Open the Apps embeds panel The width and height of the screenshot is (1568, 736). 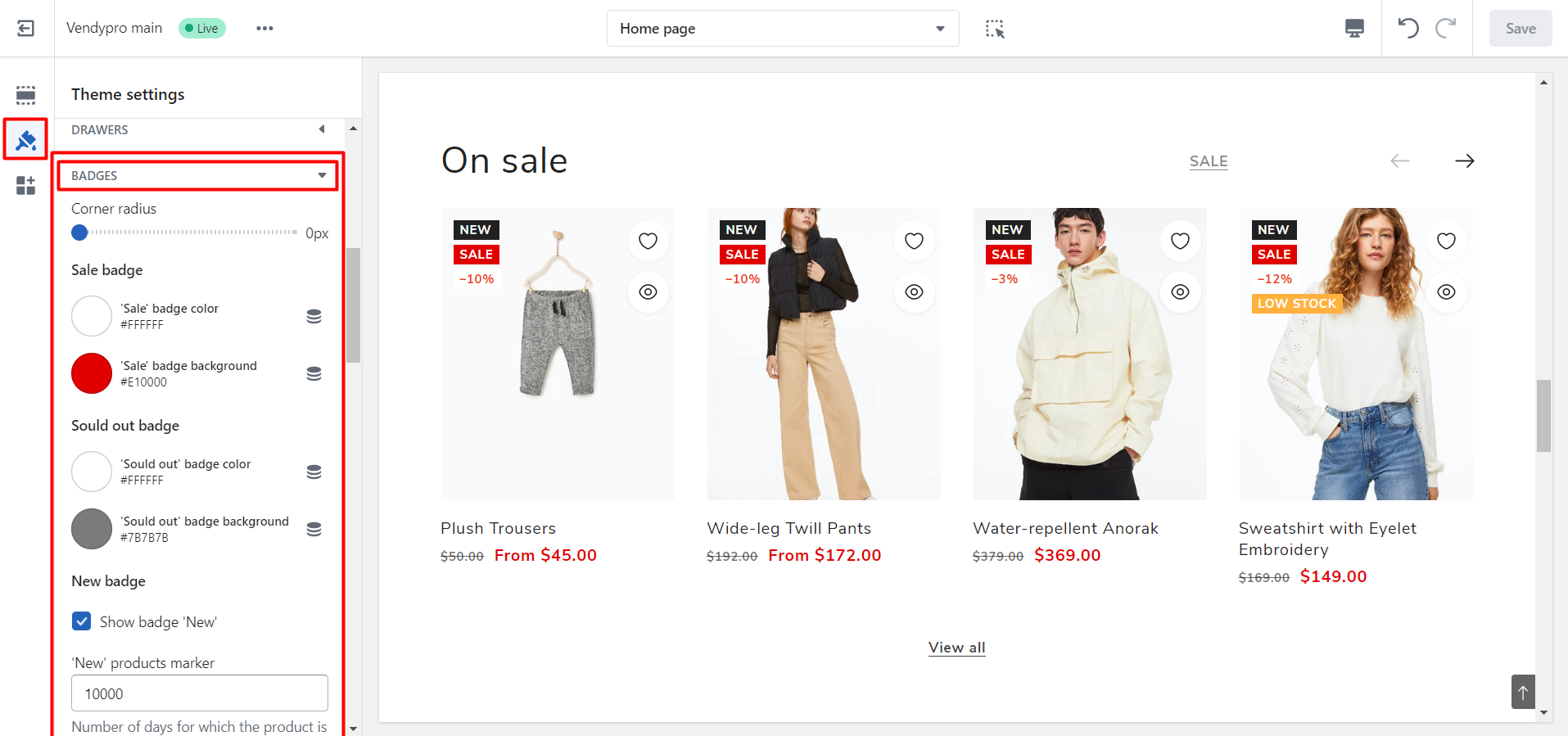(25, 185)
